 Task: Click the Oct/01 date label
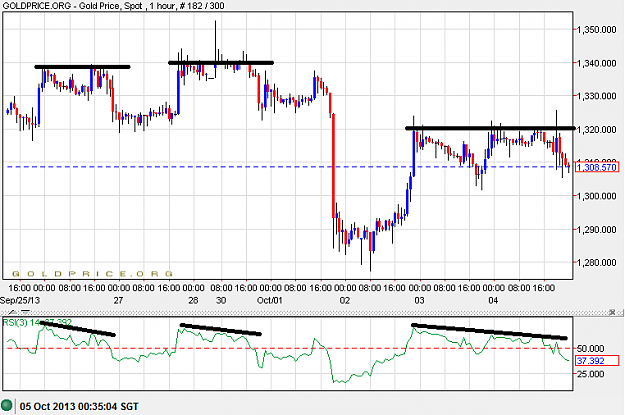(270, 300)
